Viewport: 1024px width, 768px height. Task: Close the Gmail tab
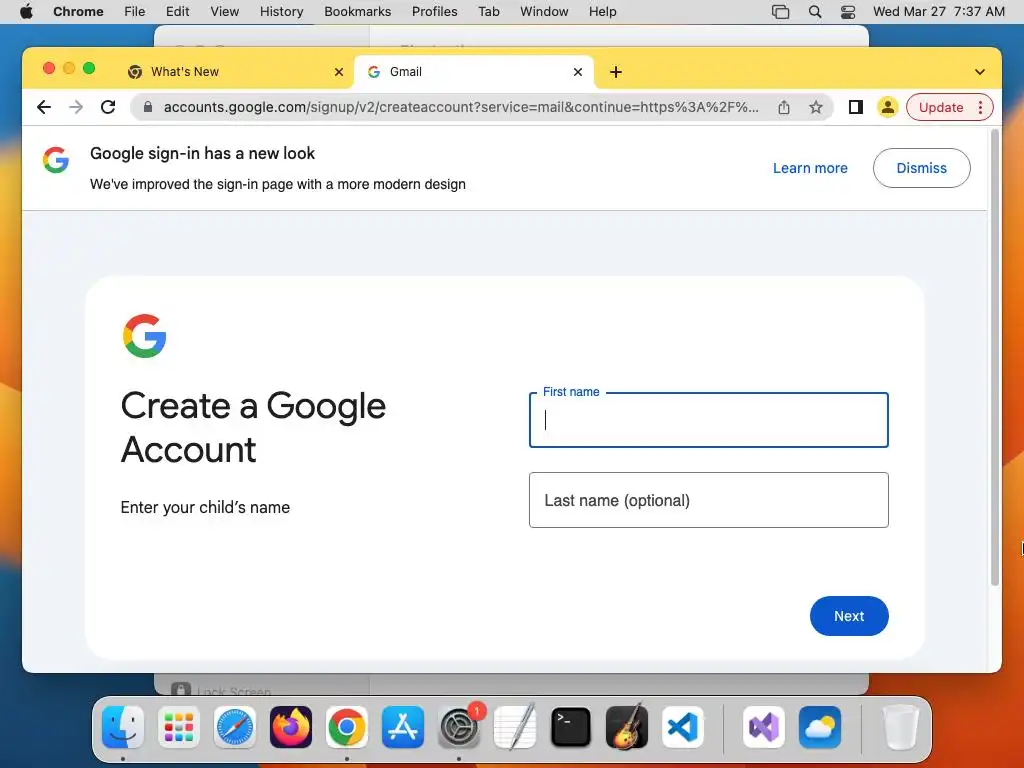coord(578,72)
